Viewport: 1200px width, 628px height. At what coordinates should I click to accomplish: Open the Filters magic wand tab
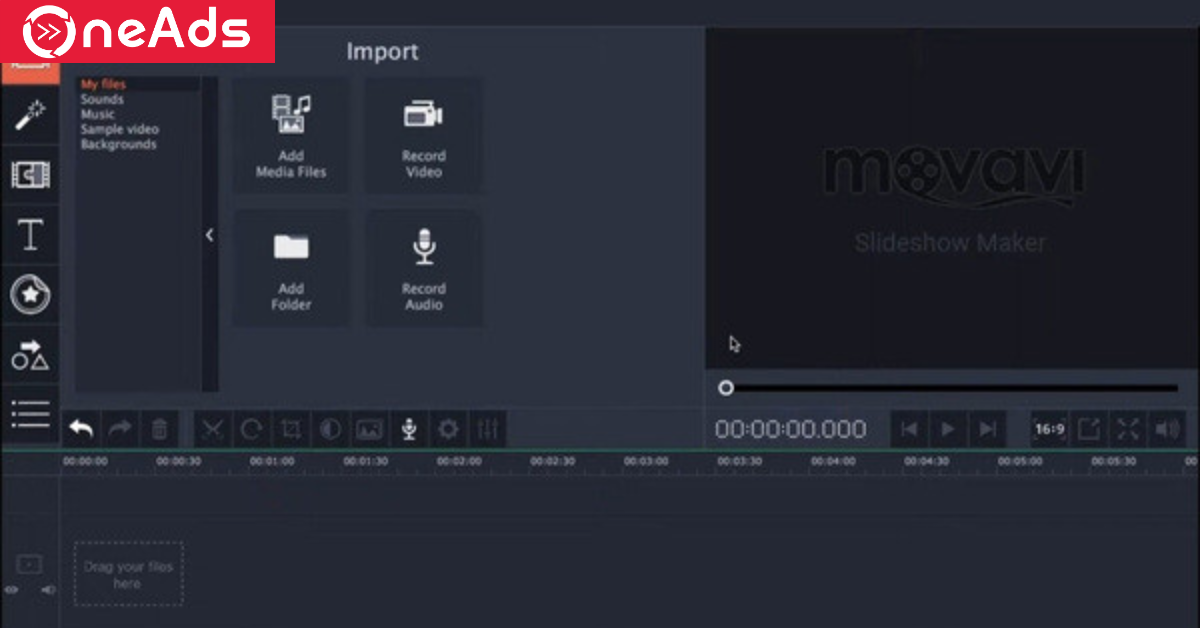coord(30,116)
